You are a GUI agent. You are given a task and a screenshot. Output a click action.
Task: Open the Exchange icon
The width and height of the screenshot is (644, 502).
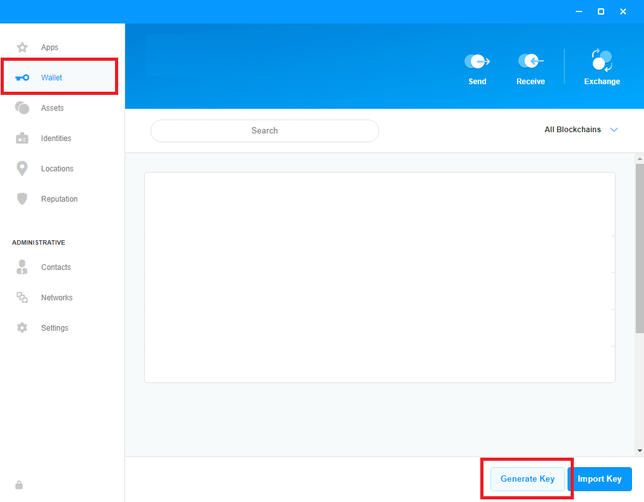602,60
